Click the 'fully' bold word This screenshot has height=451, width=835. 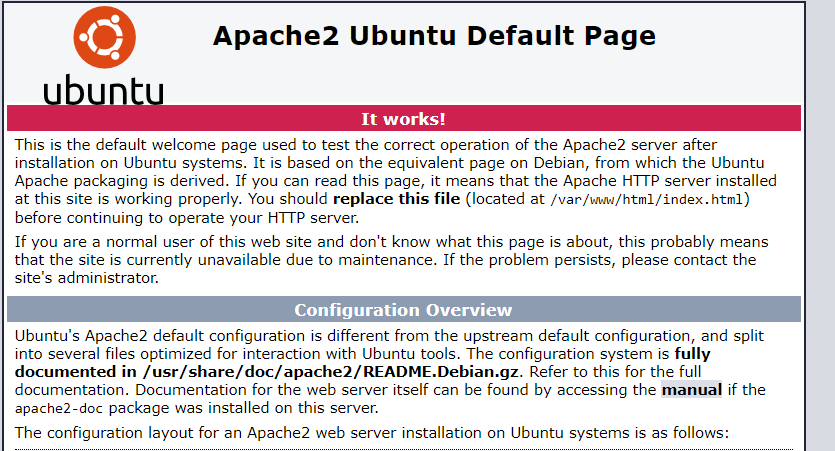(692, 354)
